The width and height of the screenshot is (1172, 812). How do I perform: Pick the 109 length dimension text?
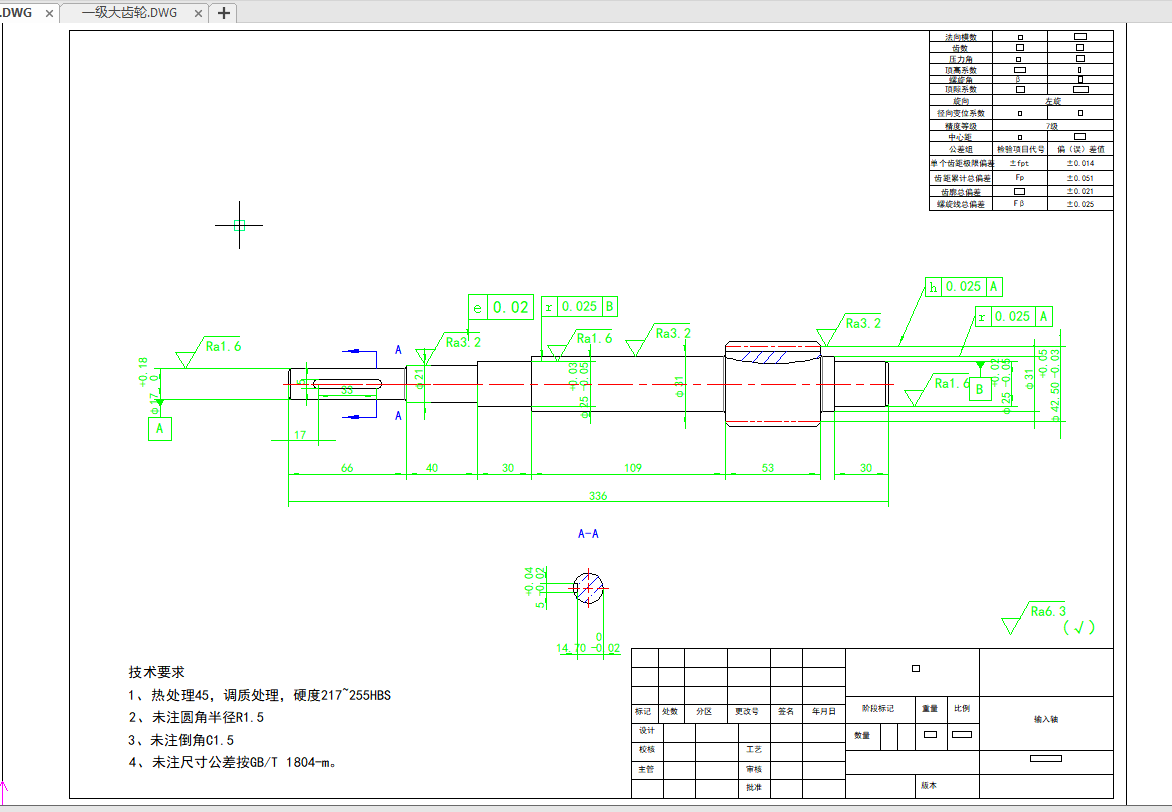[632, 468]
